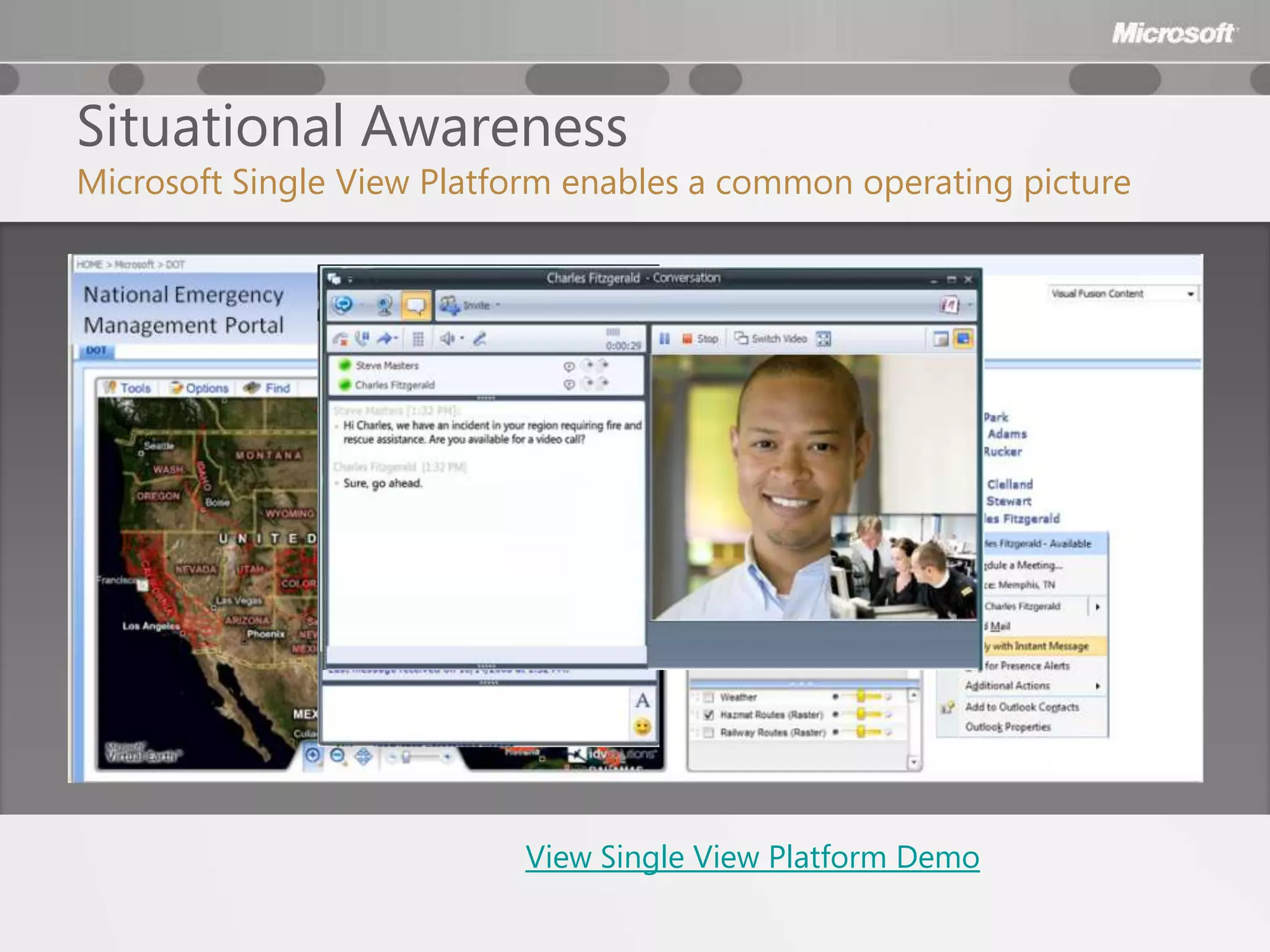This screenshot has width=1270, height=952.
Task: Click the Communicator call icon in conversation toolbar
Action: (342, 305)
